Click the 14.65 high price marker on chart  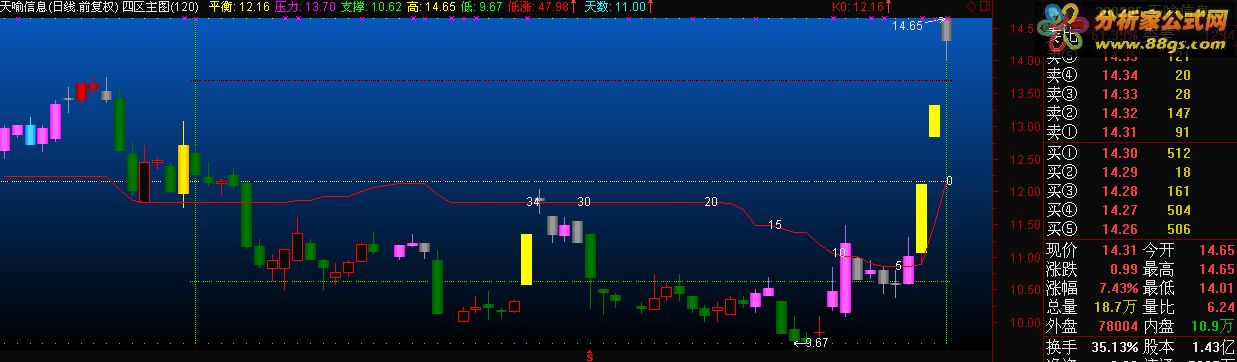[908, 27]
